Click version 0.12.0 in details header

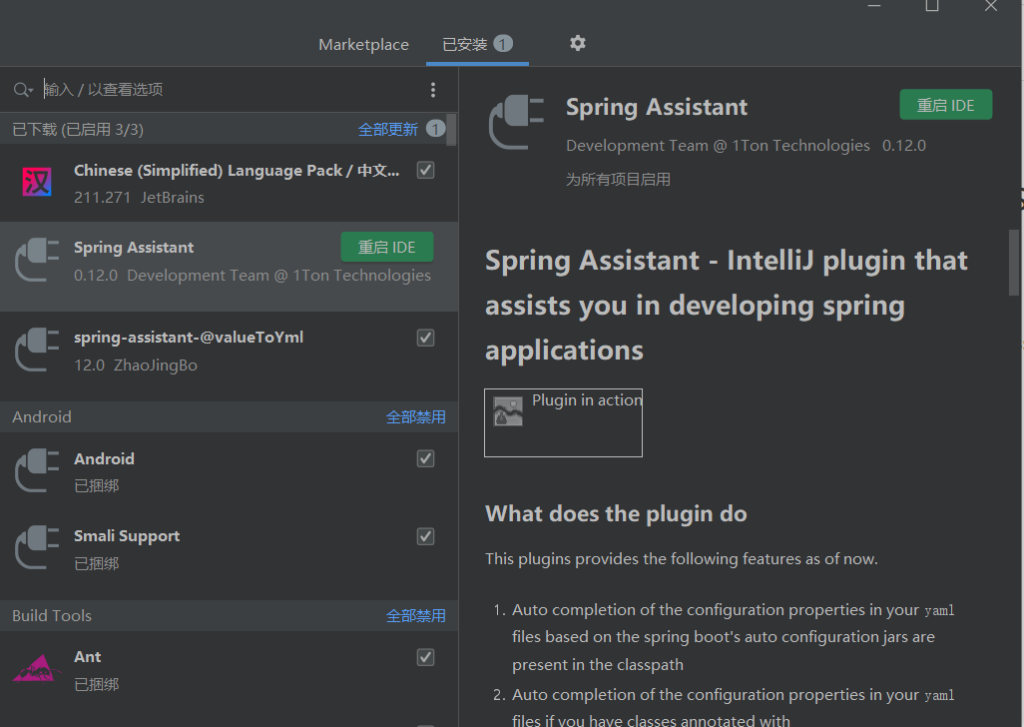tap(904, 146)
